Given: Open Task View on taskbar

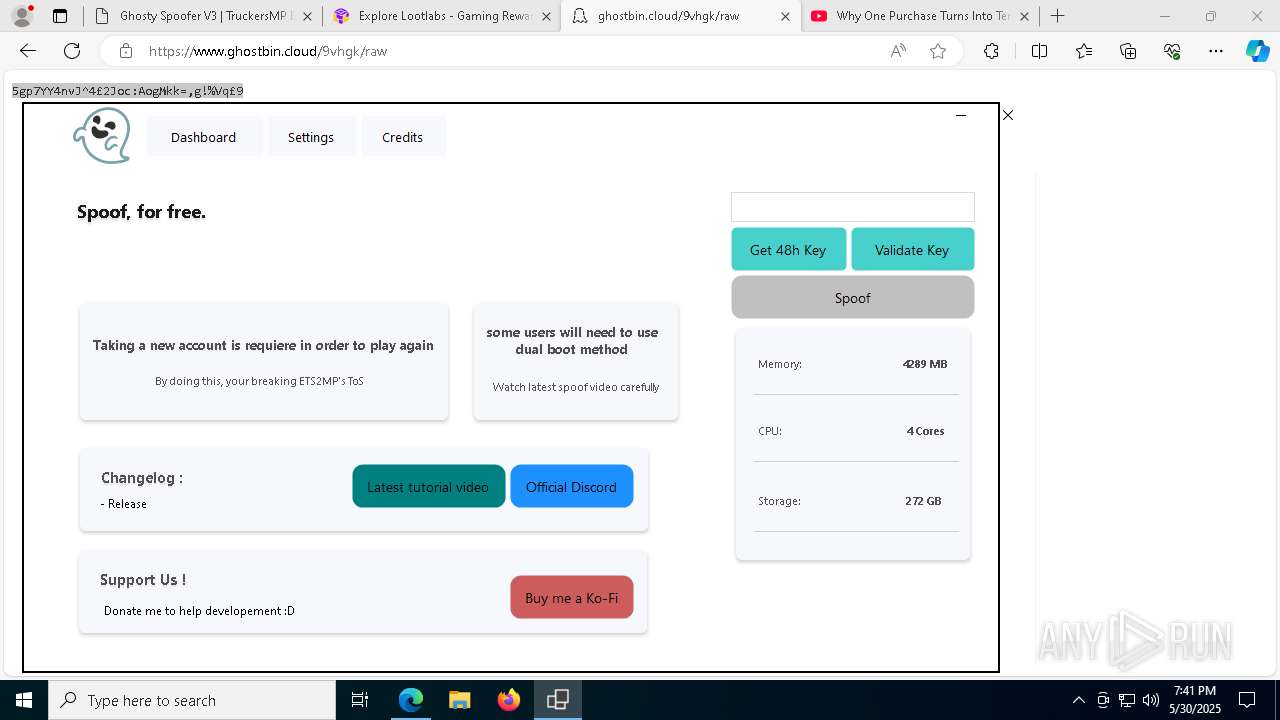Looking at the screenshot, I should pyautogui.click(x=360, y=700).
